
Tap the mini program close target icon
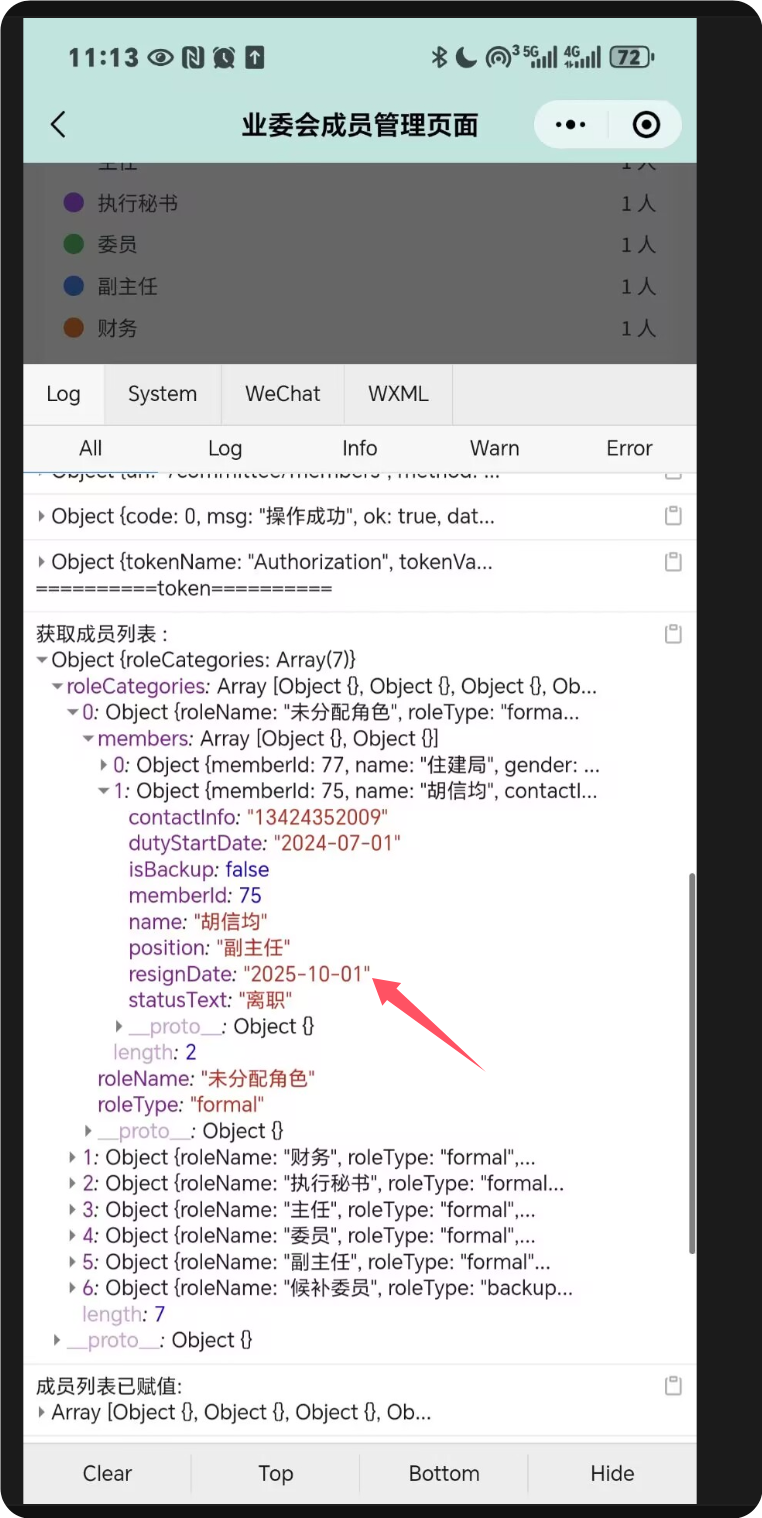(x=647, y=125)
